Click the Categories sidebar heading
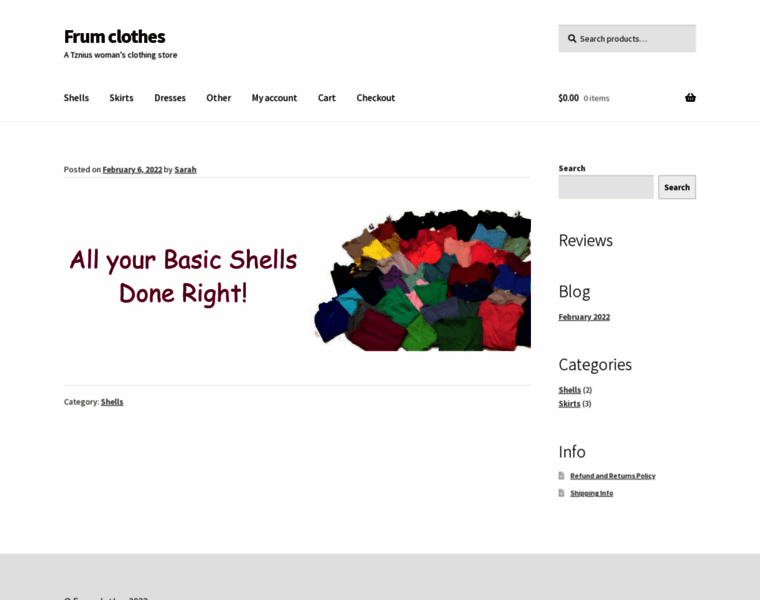Viewport: 760px width, 600px height. (x=595, y=364)
